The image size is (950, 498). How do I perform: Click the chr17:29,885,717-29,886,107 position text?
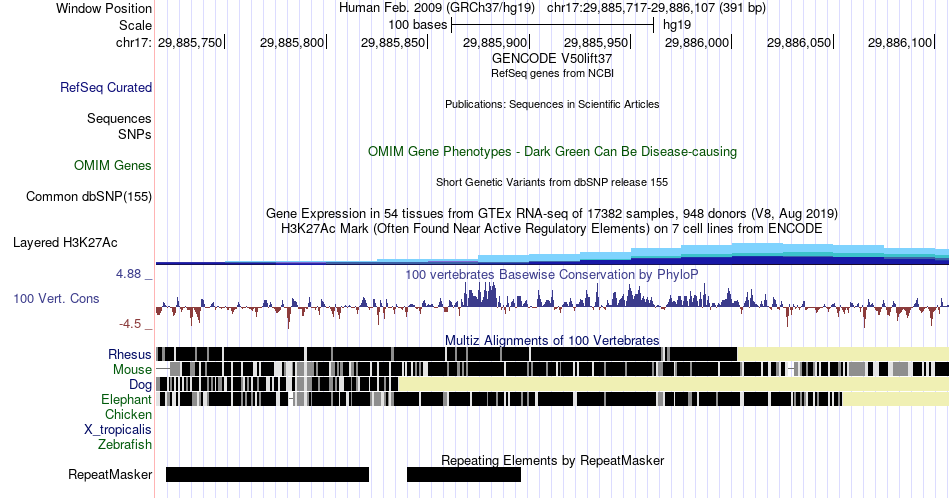click(656, 8)
